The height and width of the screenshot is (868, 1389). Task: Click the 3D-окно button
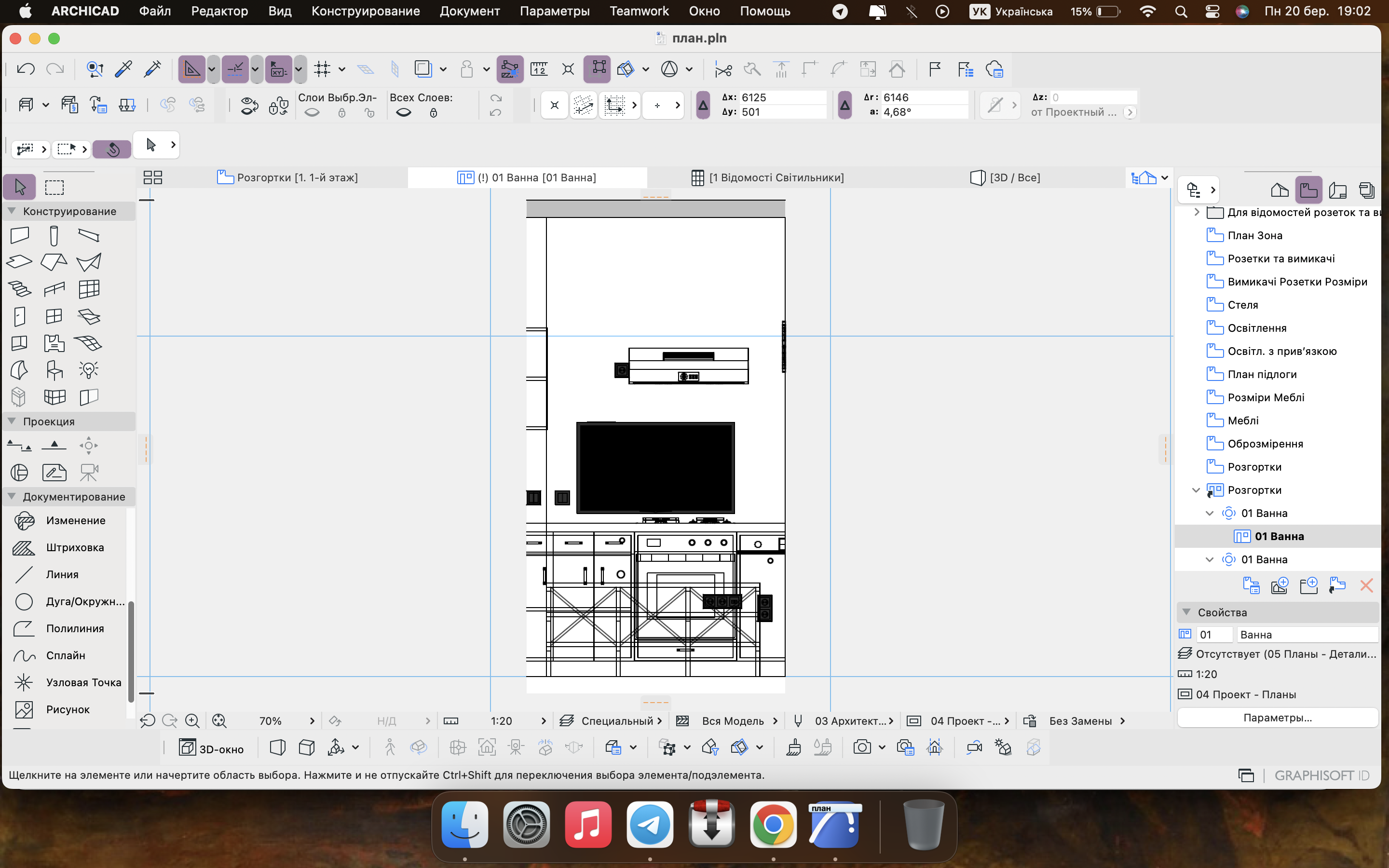click(212, 748)
